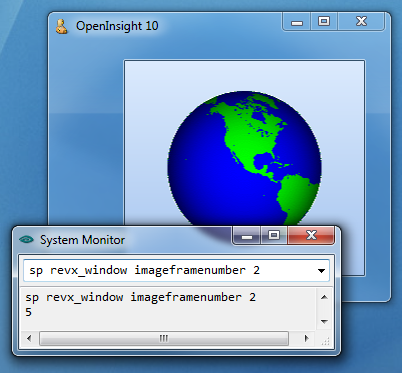Close the OpenInsight 10 window
402x373 pixels.
(x=361, y=22)
